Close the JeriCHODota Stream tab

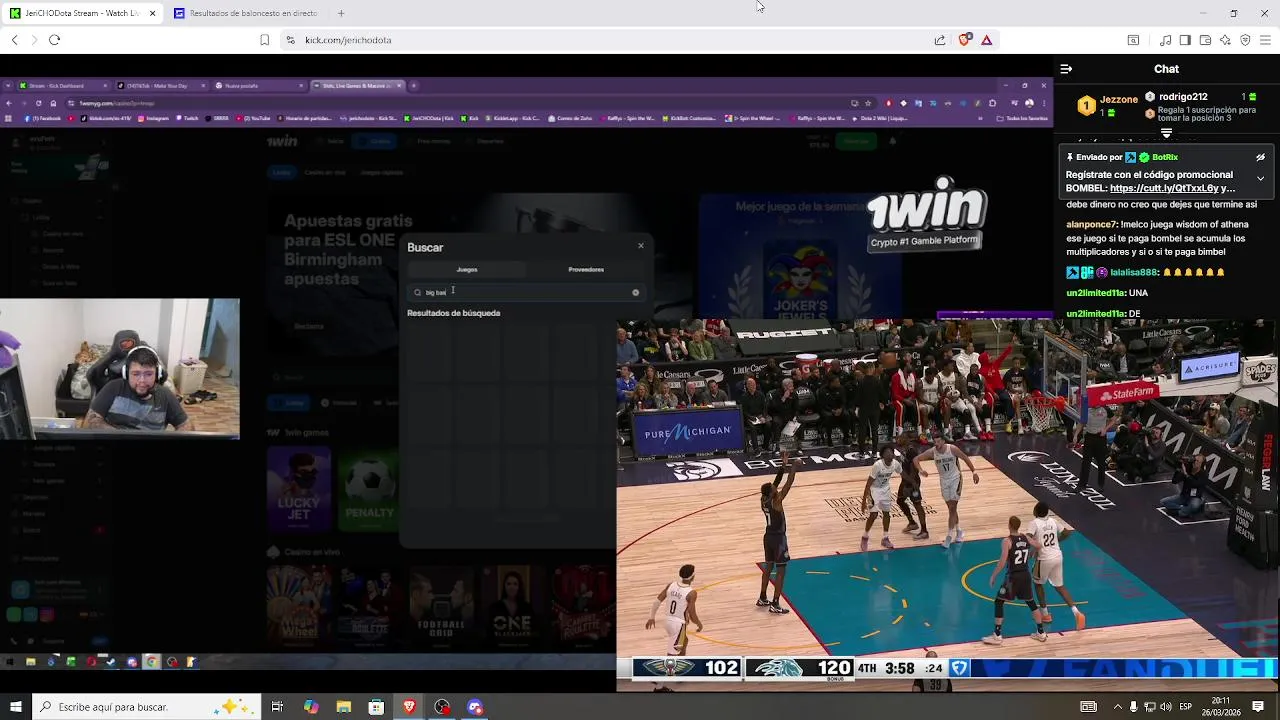(x=152, y=13)
